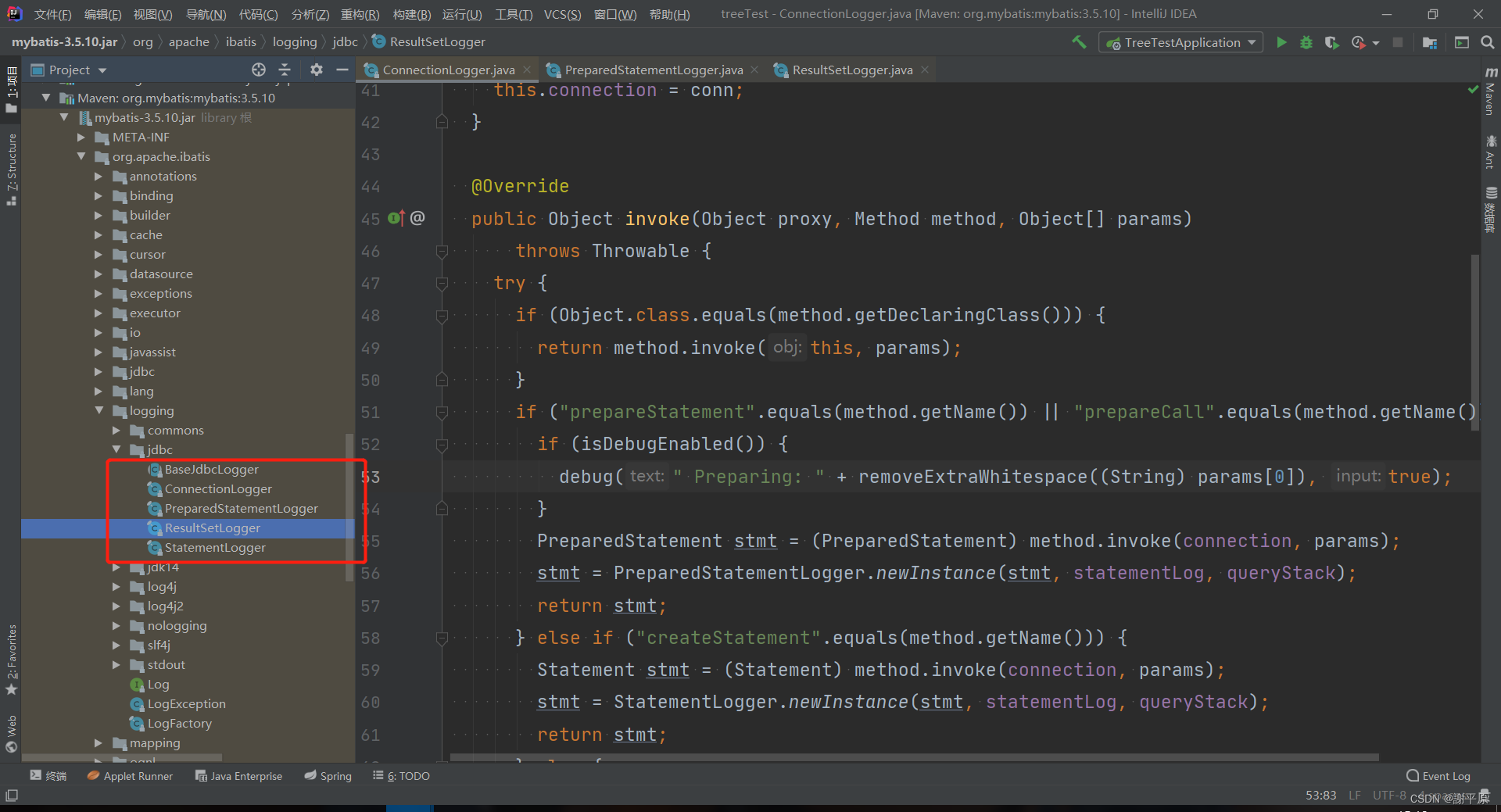Select the ConnectionLogger.java editor tab
This screenshot has height=812, width=1501.
click(448, 70)
